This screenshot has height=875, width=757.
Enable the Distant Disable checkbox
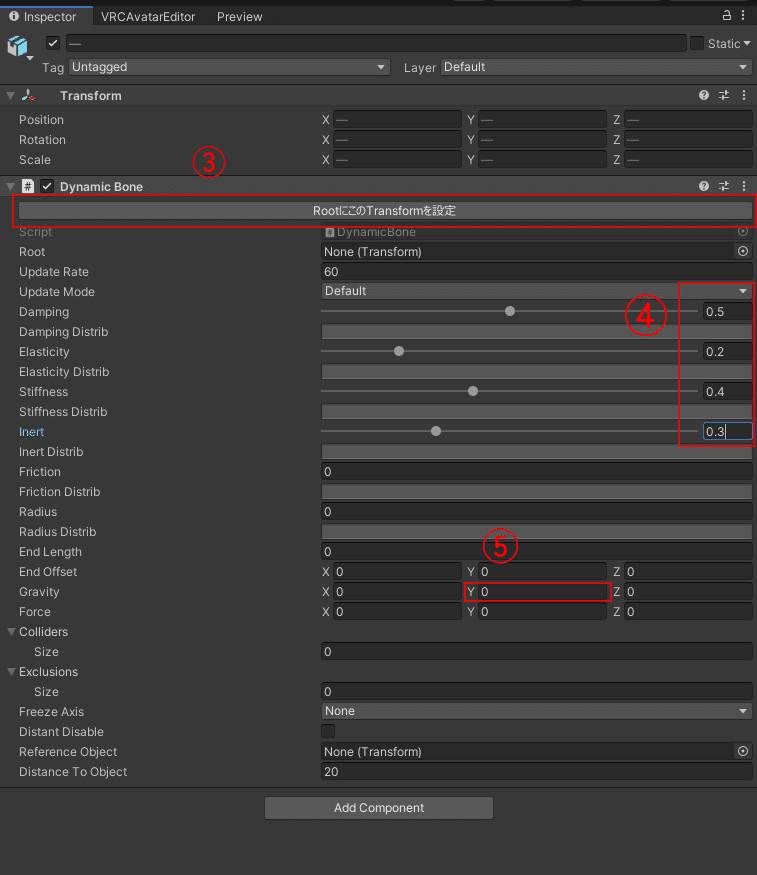(328, 731)
